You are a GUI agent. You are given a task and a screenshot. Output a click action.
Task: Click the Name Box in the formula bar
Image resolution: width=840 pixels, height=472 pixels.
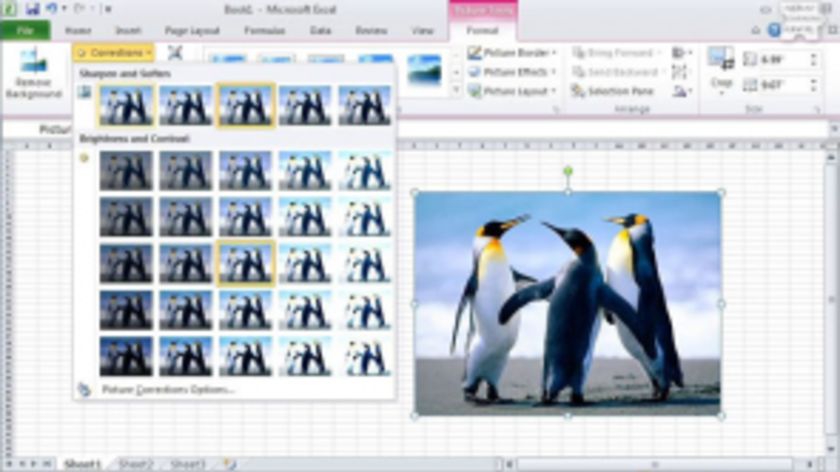(38, 129)
